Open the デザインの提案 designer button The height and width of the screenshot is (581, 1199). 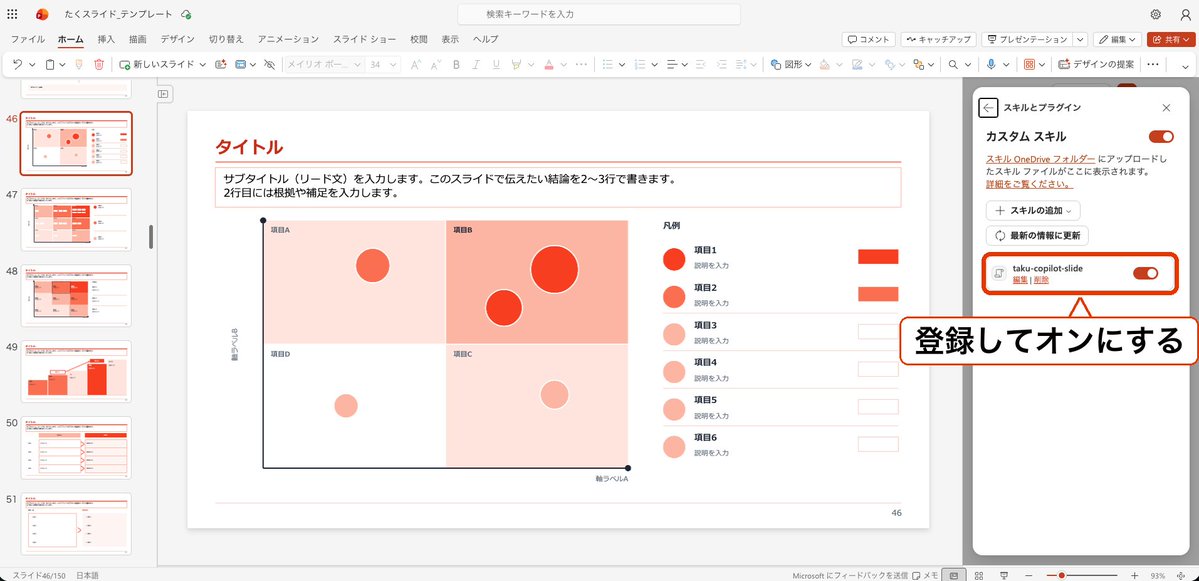[x=1097, y=65]
